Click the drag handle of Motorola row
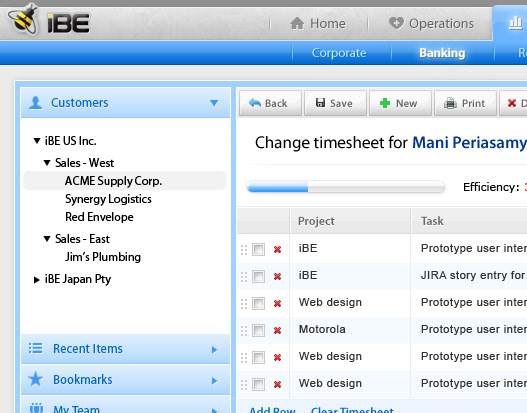Screen dimensions: 527x413 244,331
